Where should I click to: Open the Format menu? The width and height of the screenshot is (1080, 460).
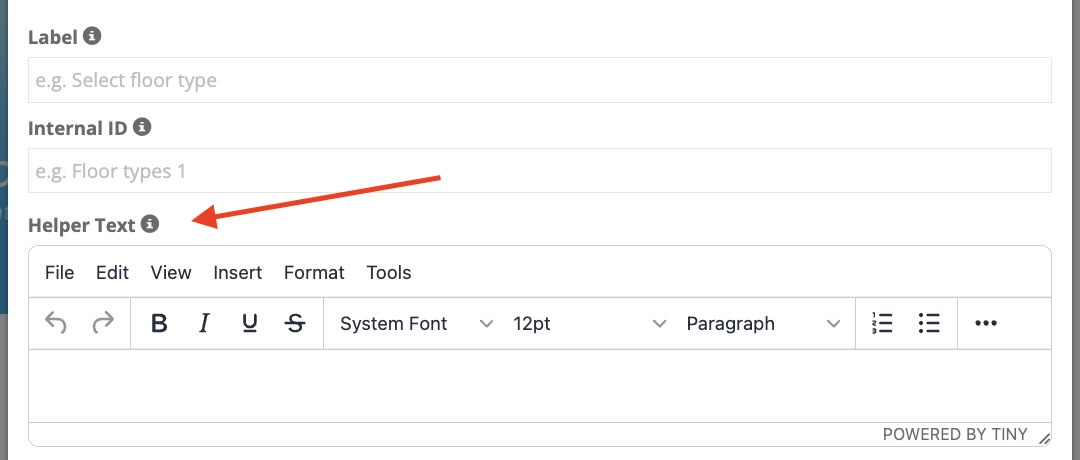[314, 273]
